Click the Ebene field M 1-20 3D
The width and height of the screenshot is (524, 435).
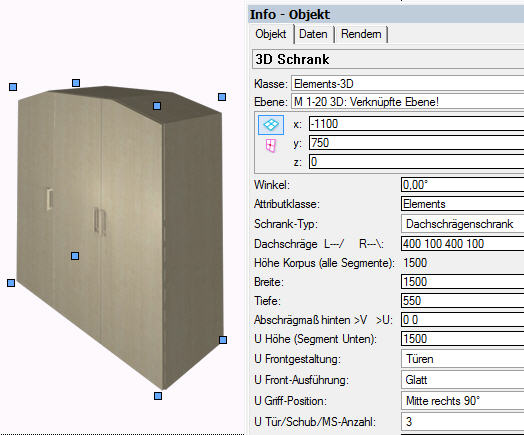(x=408, y=102)
